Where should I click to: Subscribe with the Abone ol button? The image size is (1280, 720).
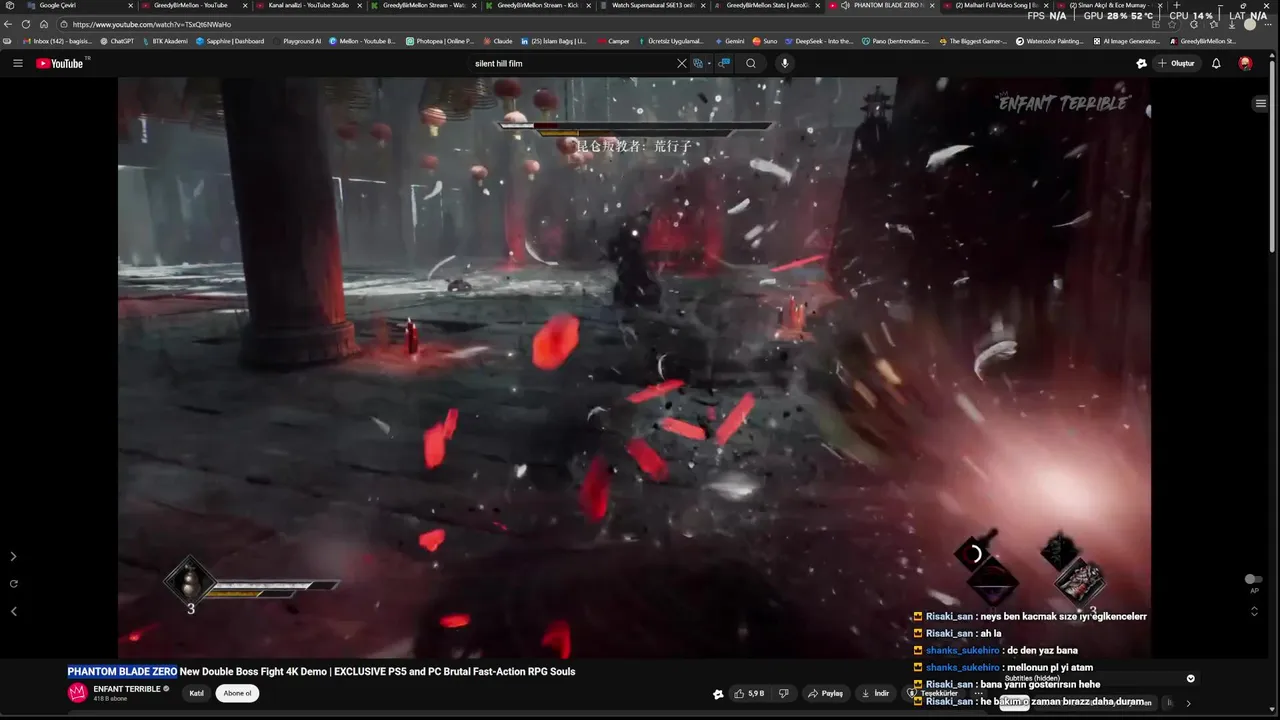point(237,693)
